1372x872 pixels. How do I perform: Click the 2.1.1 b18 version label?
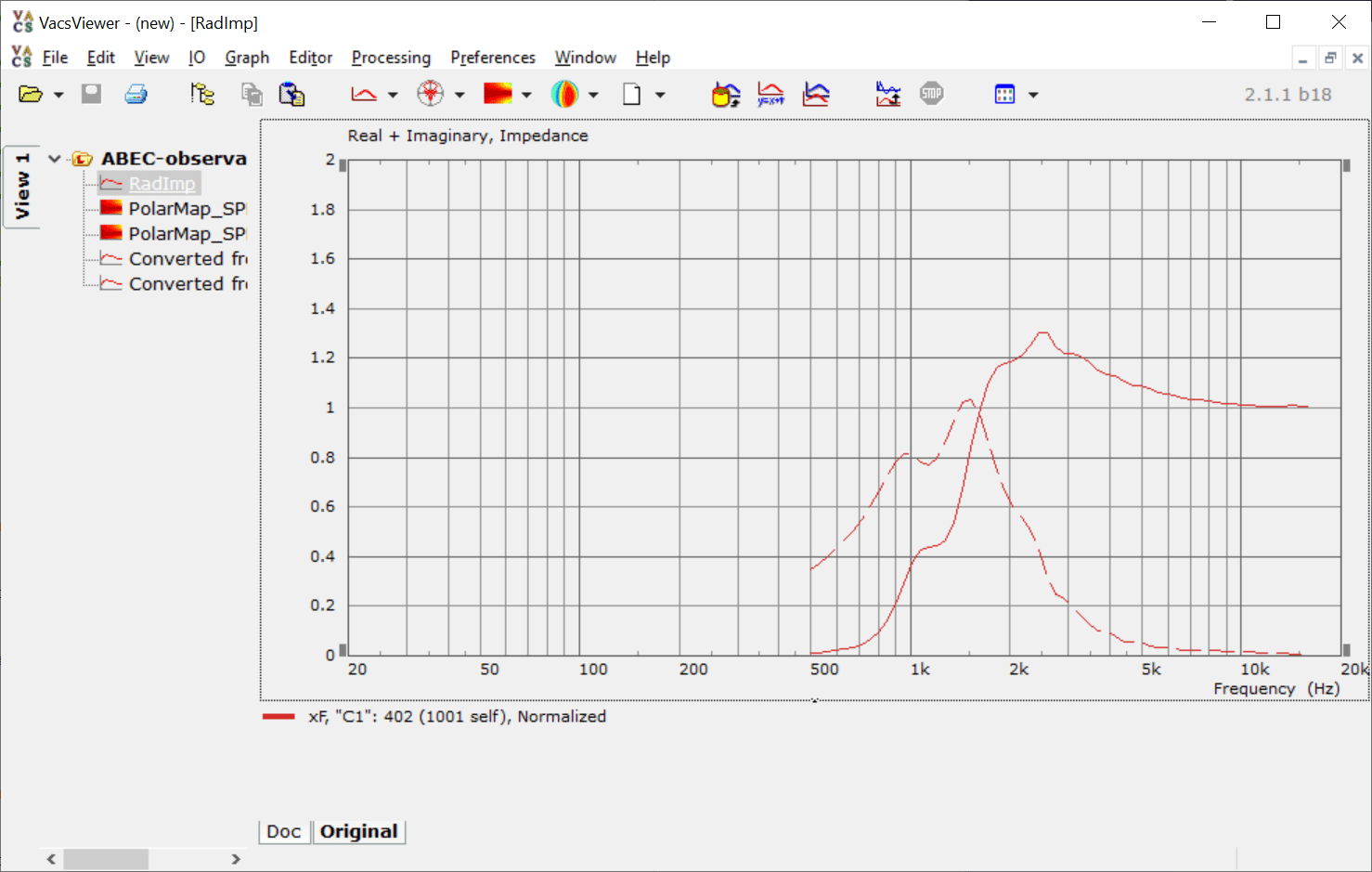tap(1288, 95)
